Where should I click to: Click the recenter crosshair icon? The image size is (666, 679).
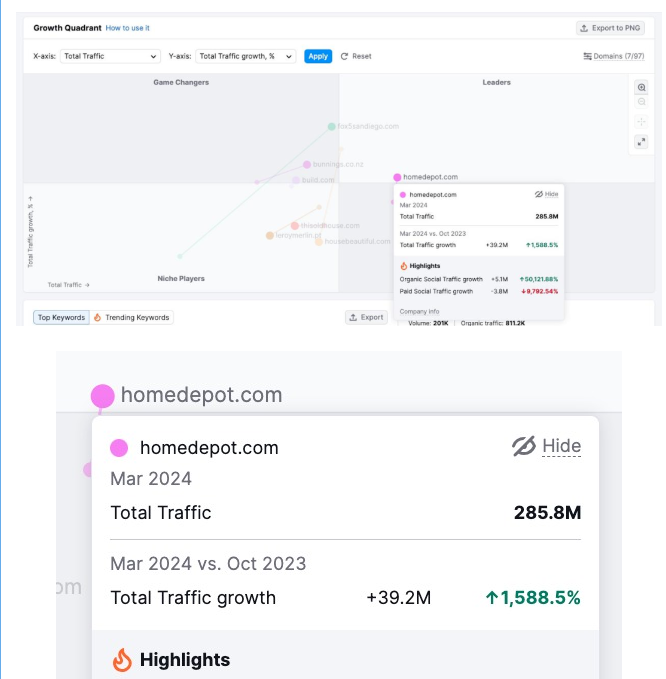[x=641, y=122]
